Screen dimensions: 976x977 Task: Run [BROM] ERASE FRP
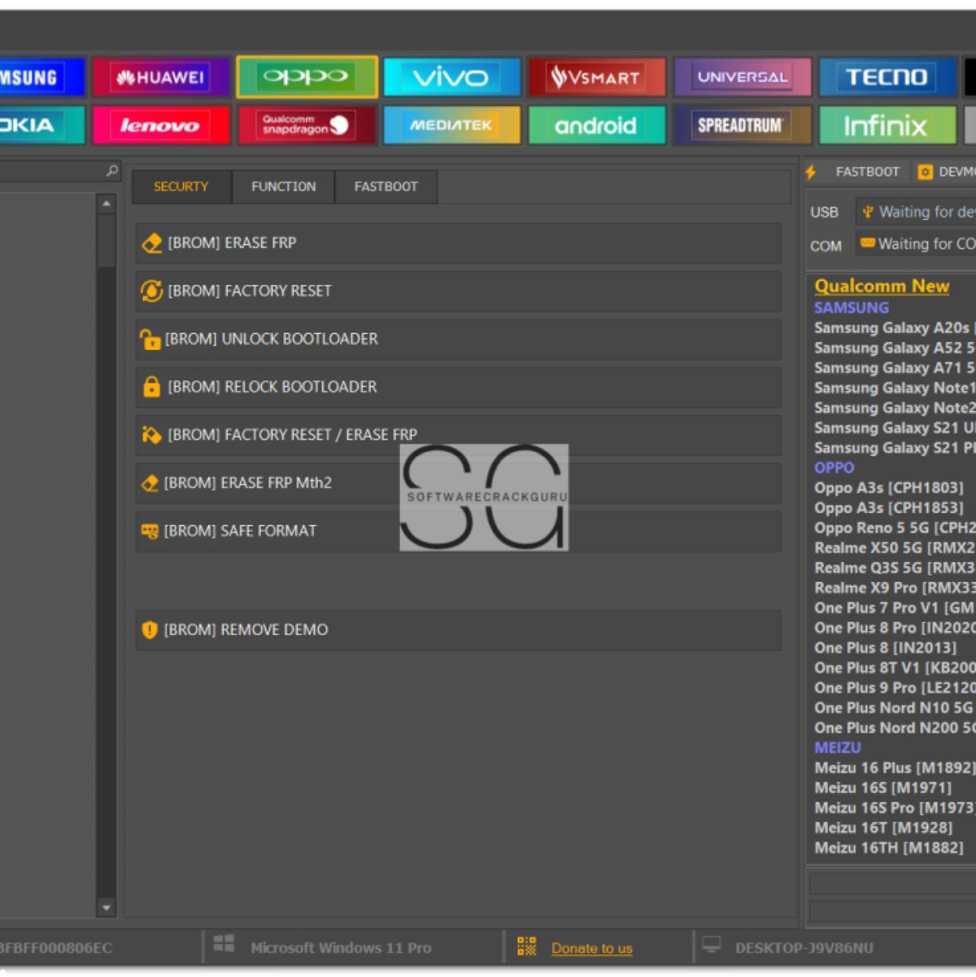click(458, 243)
